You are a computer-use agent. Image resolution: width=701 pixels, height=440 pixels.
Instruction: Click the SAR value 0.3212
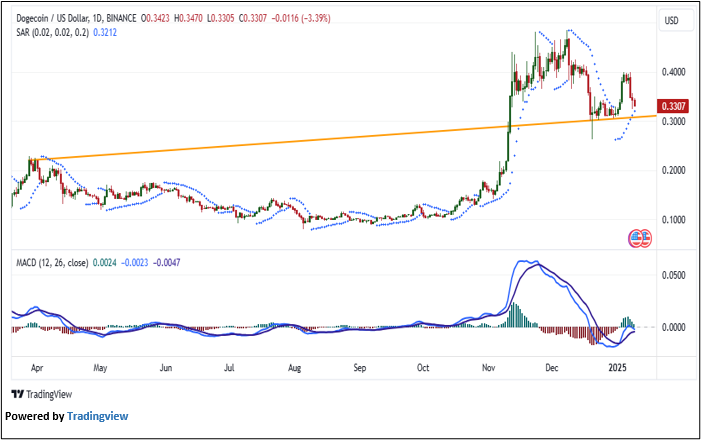tap(105, 33)
